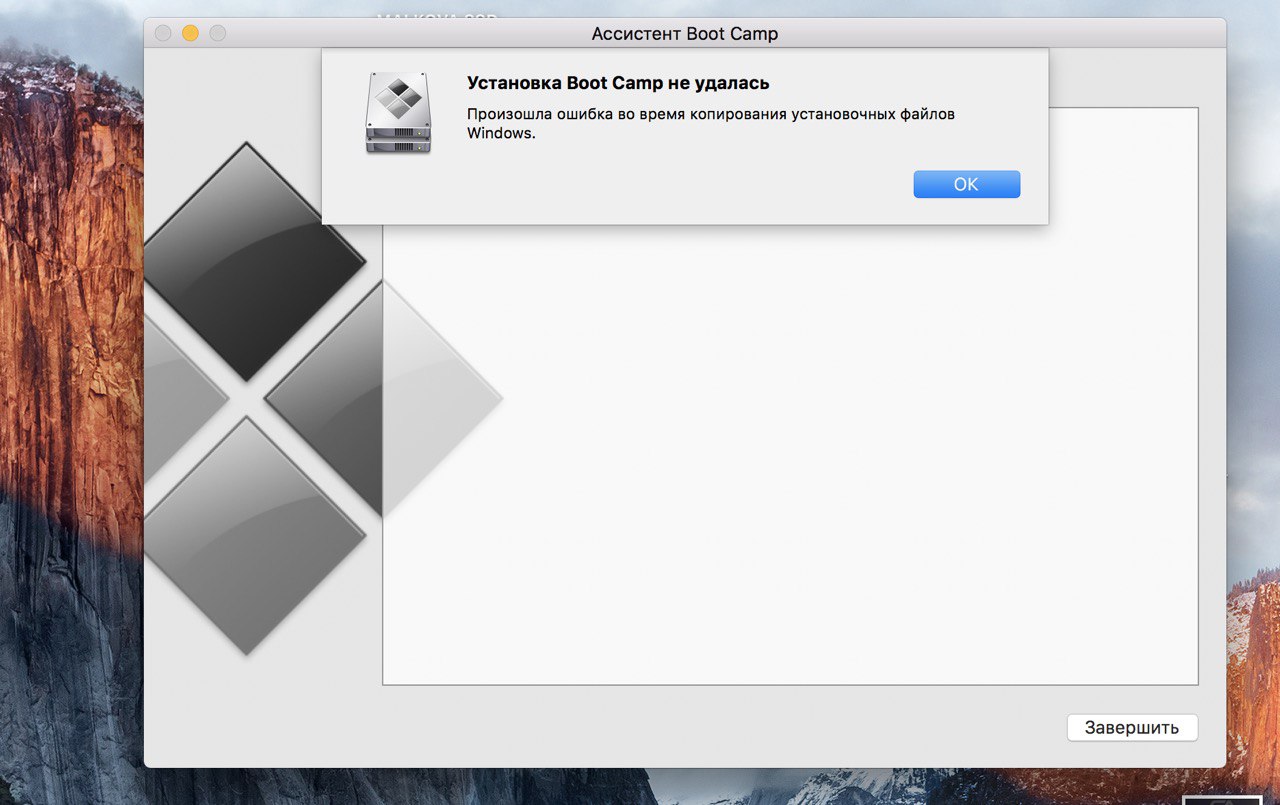Click the error message about copying Windows files

(x=711, y=123)
